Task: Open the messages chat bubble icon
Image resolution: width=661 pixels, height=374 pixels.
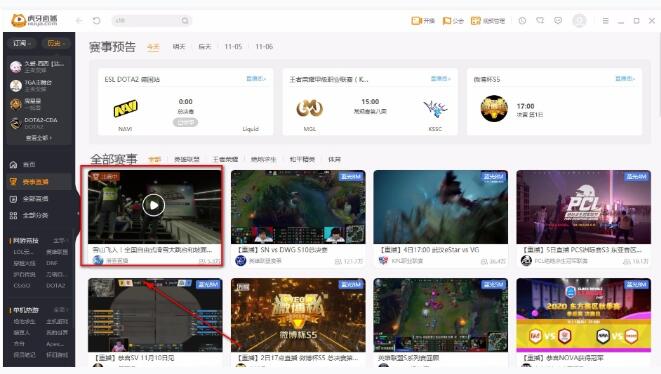Action: (558, 20)
